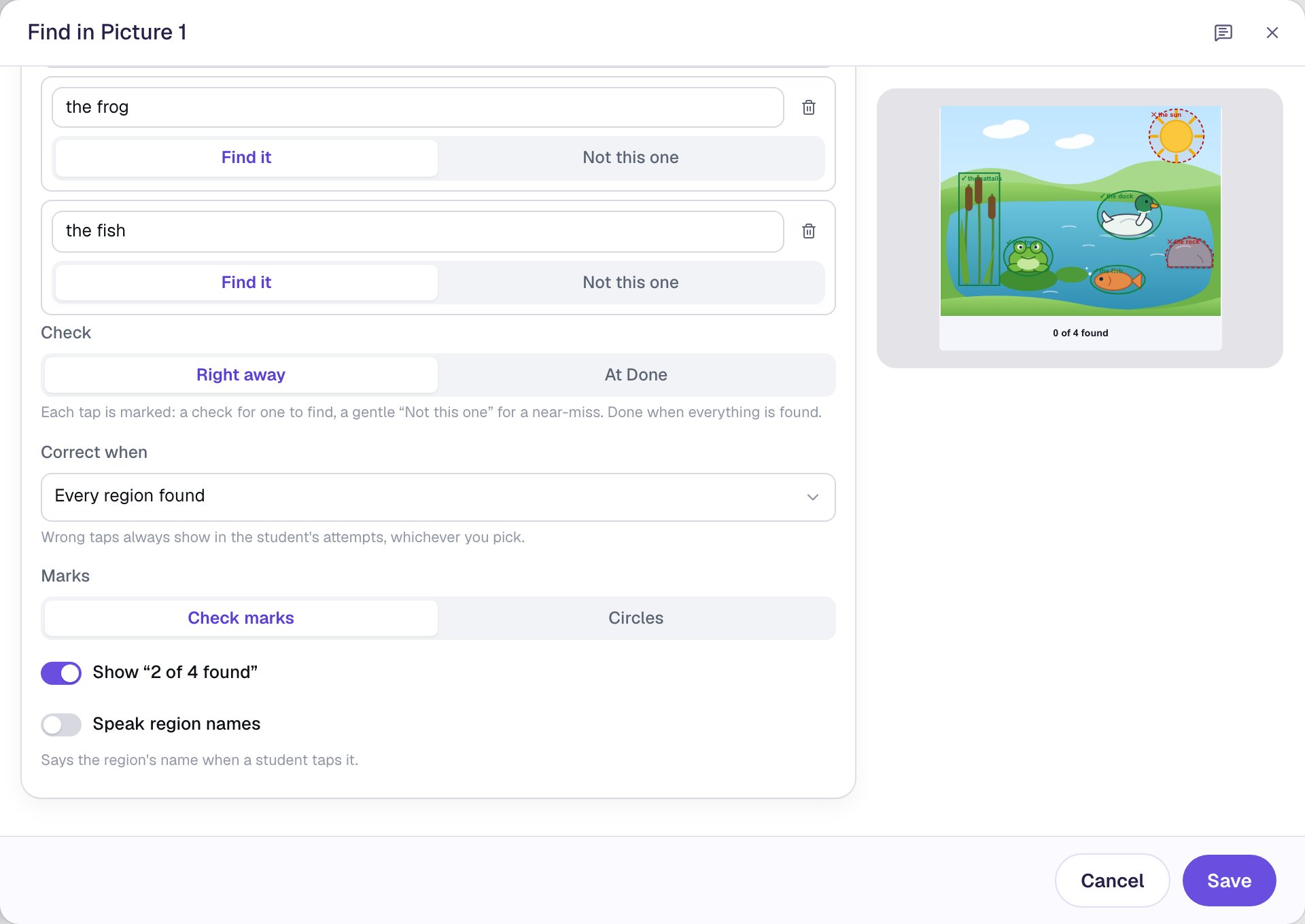Select Not this one for the fish

point(630,283)
